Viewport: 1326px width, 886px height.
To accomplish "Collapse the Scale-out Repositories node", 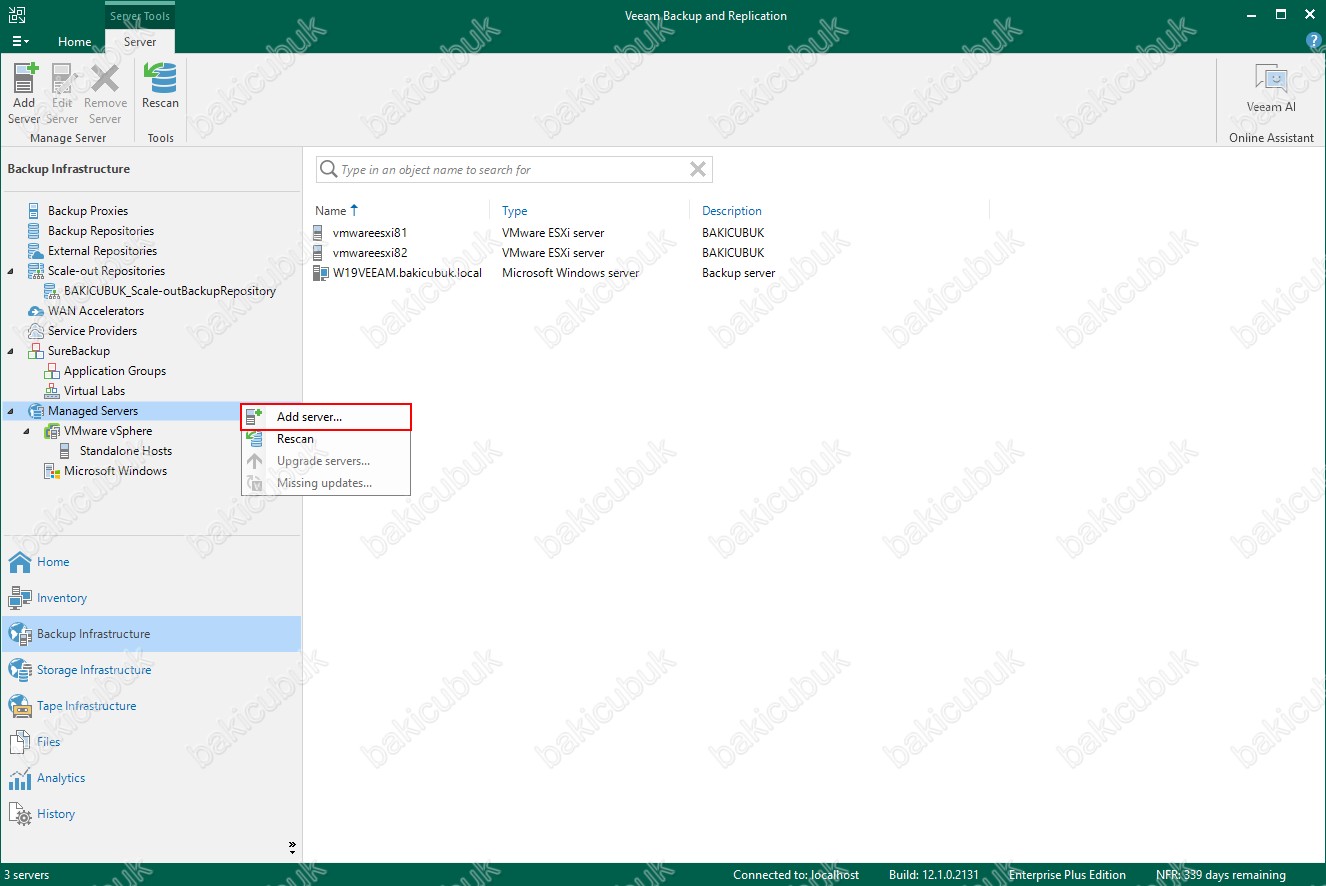I will (11, 271).
